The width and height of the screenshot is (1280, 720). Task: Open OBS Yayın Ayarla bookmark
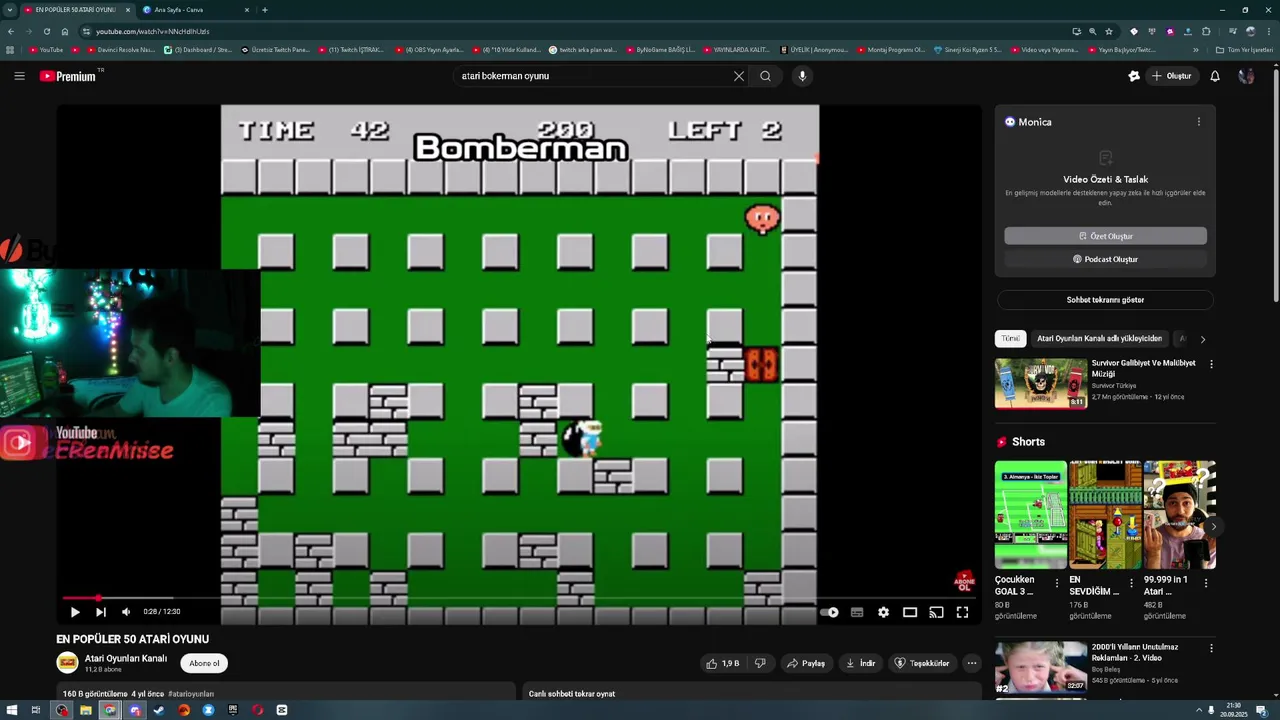pos(429,50)
